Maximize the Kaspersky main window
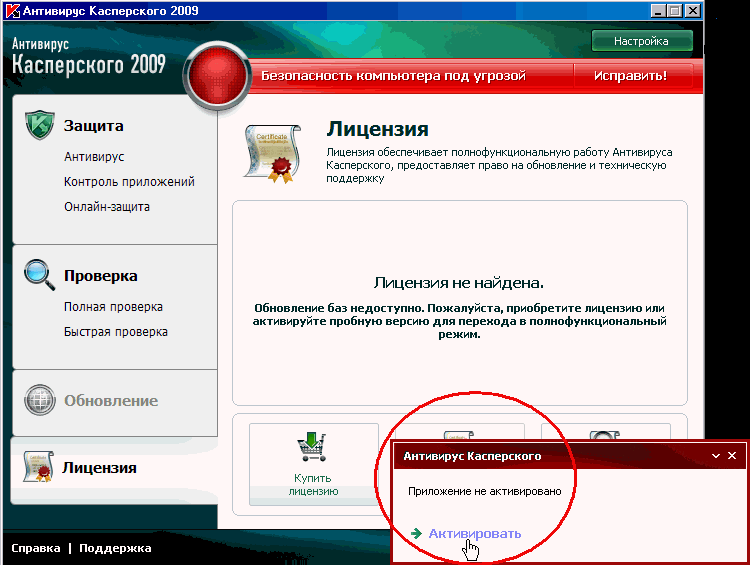Viewport: 750px width, 565px height. click(674, 11)
